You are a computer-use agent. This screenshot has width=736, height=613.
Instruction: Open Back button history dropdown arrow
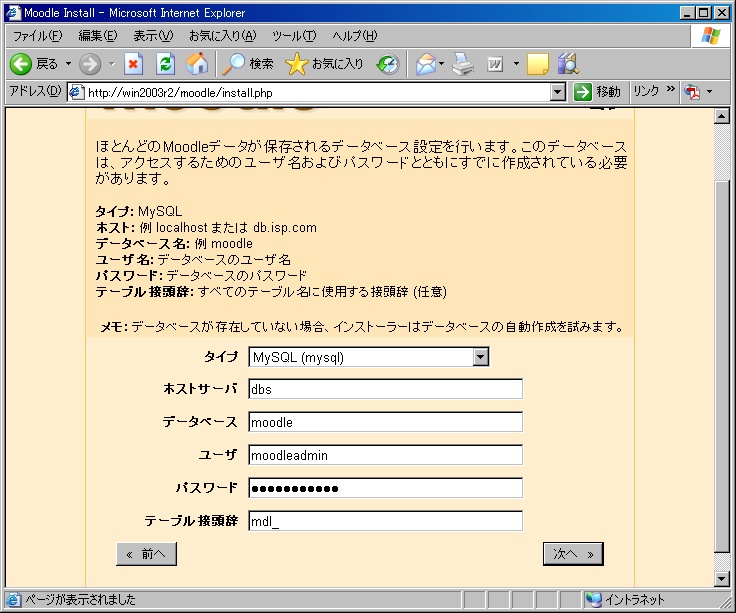coord(68,63)
